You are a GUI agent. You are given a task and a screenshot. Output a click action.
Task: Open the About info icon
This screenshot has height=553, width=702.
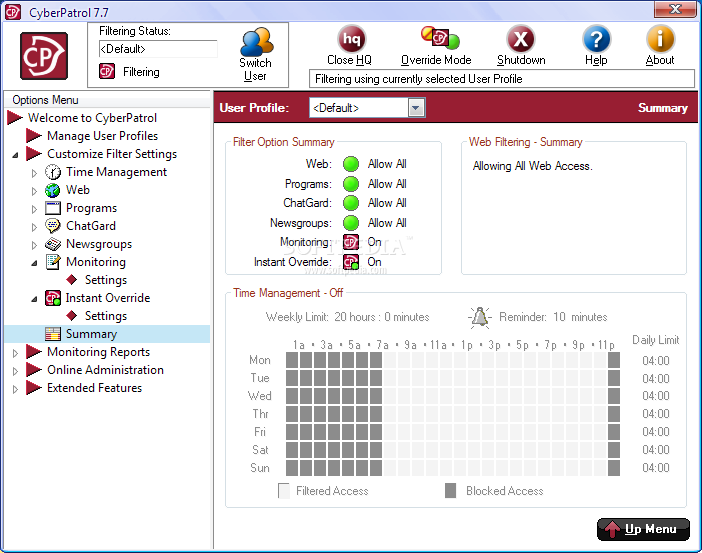pos(660,39)
